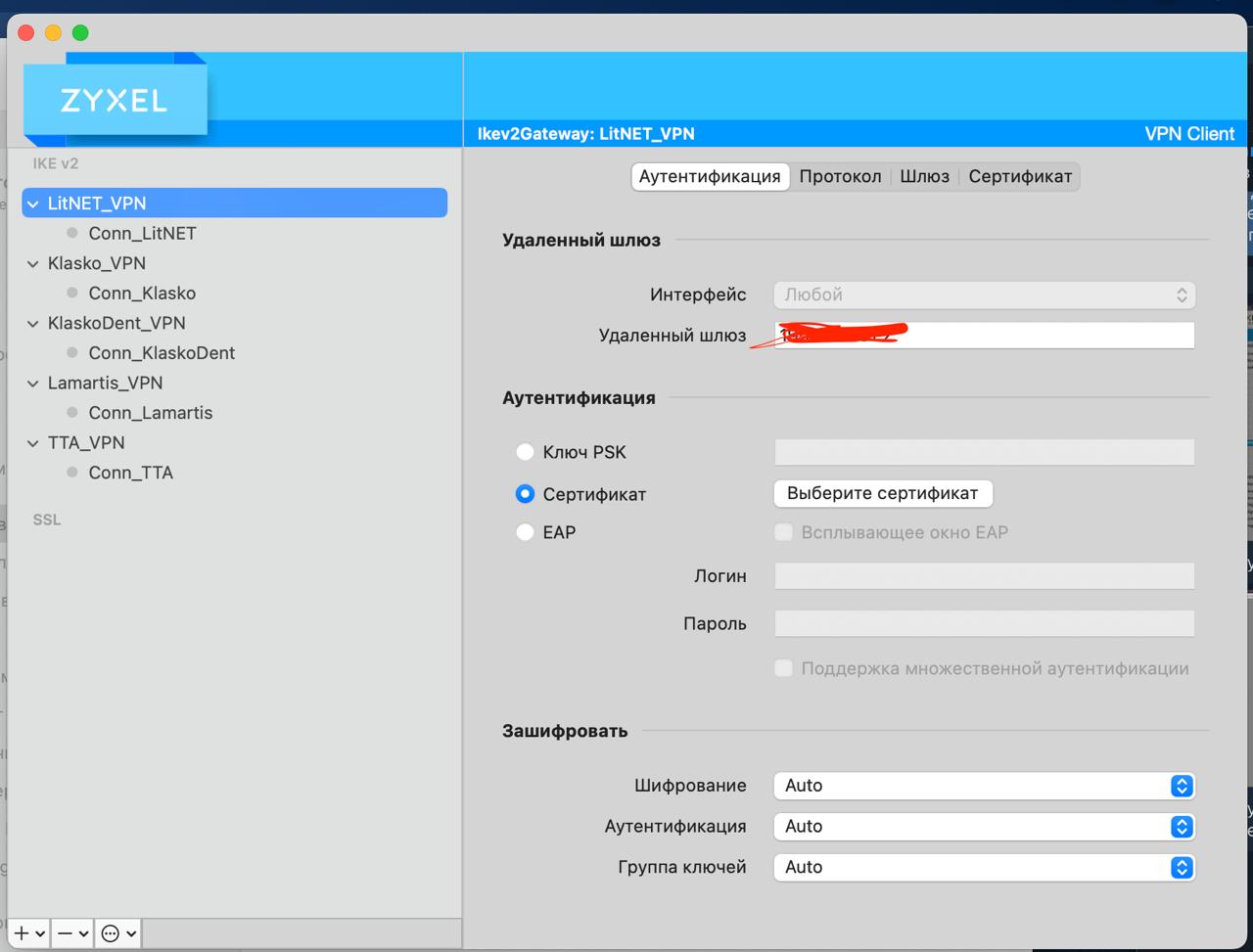The width and height of the screenshot is (1253, 952).
Task: Click the Ikev2Gateway: LitNET_VPN title text
Action: tap(585, 134)
